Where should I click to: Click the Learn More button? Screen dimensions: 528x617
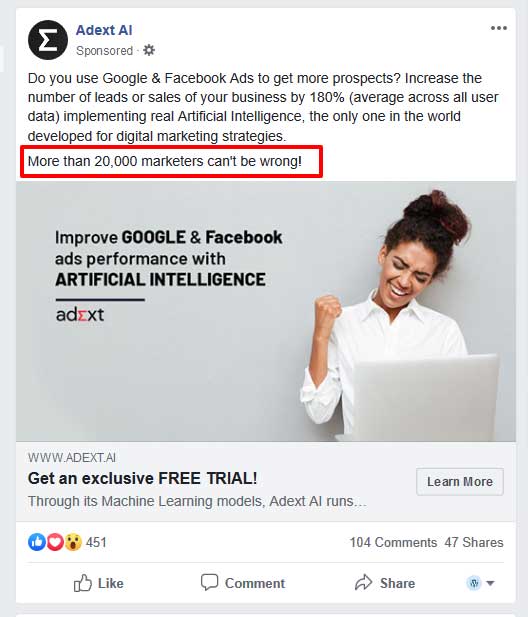pyautogui.click(x=460, y=482)
